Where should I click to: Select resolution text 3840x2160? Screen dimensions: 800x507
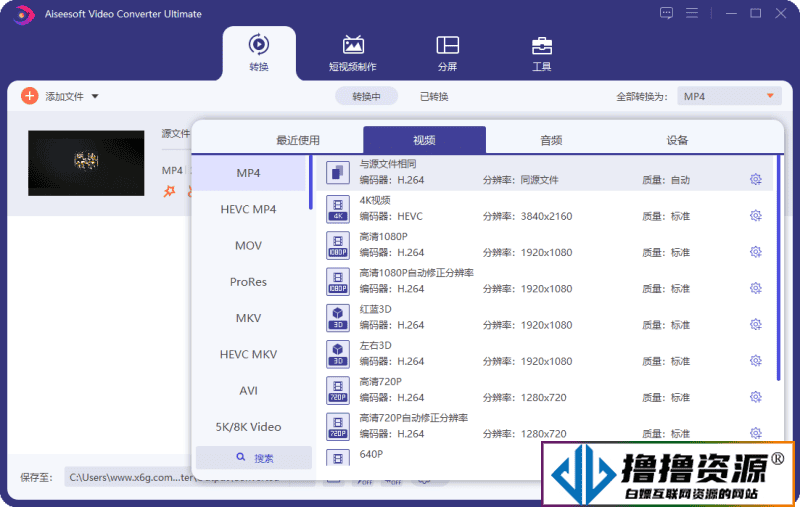pyautogui.click(x=546, y=216)
